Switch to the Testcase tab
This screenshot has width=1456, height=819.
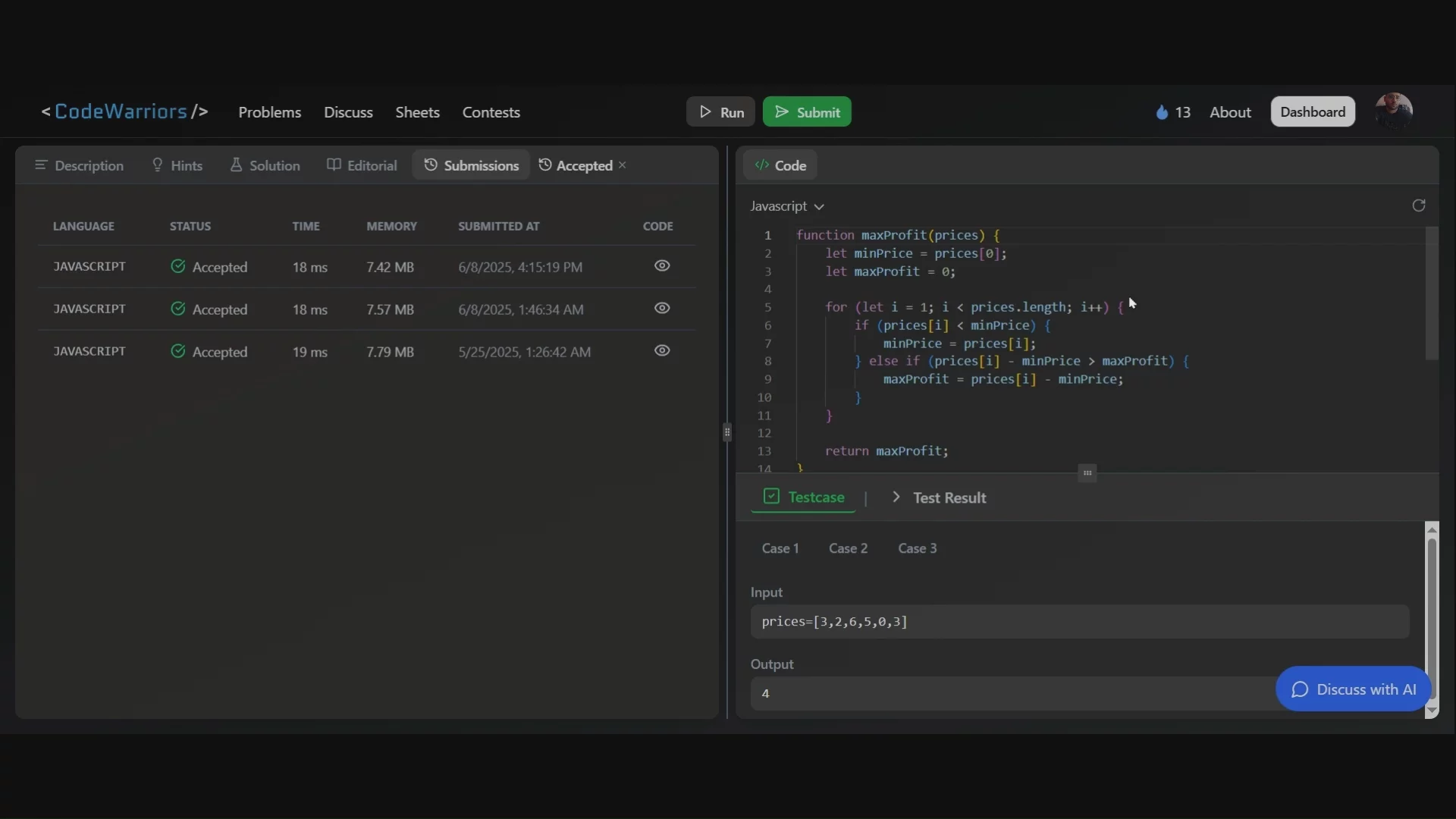click(803, 497)
